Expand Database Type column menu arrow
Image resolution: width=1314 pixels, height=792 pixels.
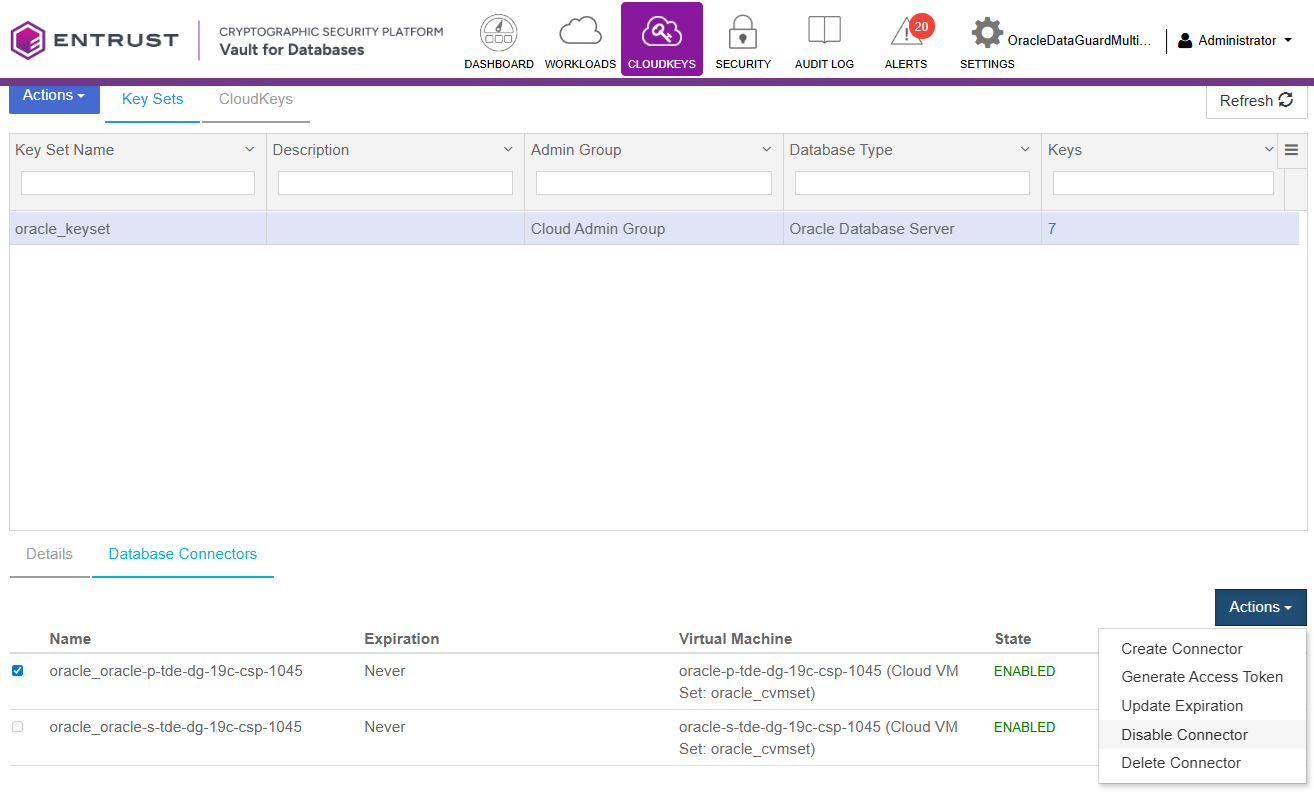pos(1025,150)
